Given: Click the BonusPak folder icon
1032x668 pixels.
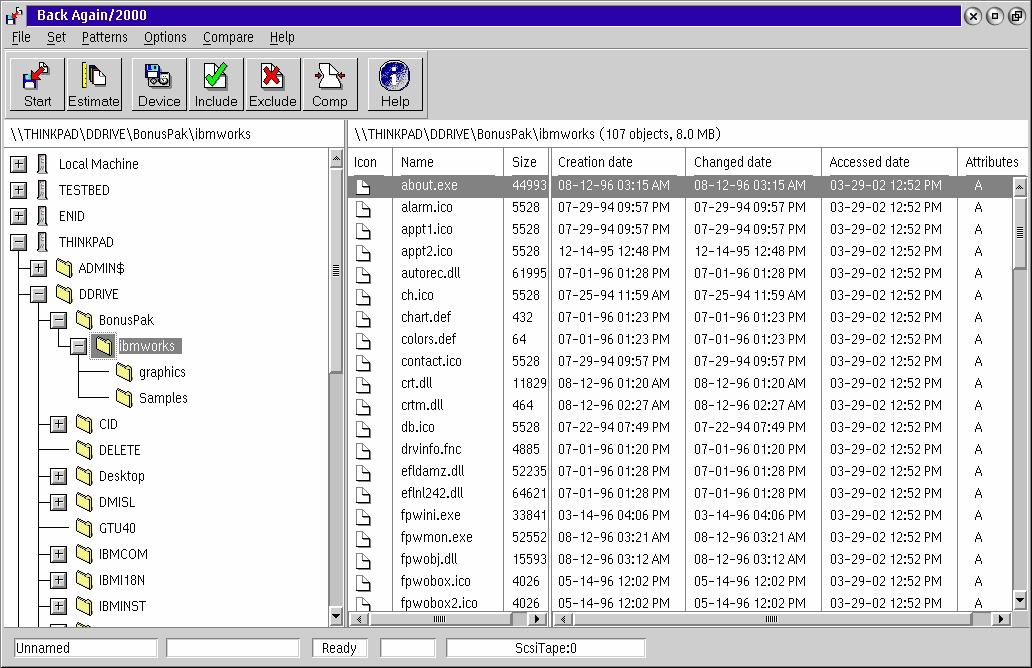Looking at the screenshot, I should click(x=84, y=320).
